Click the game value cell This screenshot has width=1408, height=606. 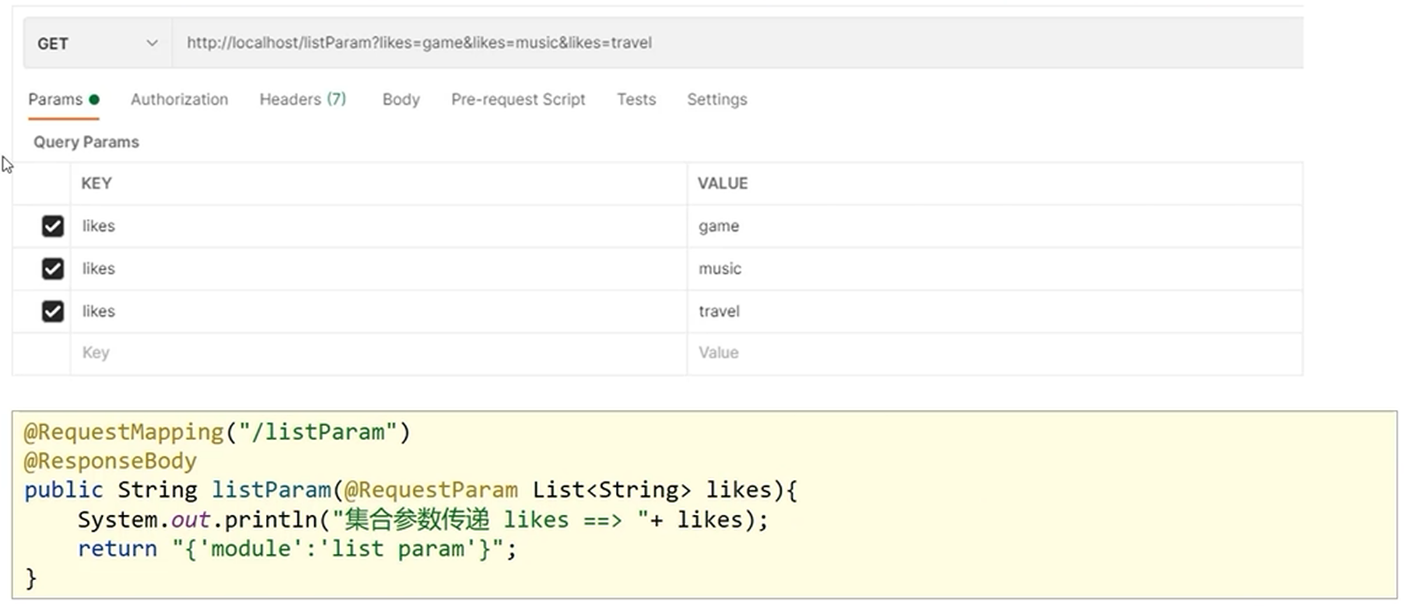995,226
